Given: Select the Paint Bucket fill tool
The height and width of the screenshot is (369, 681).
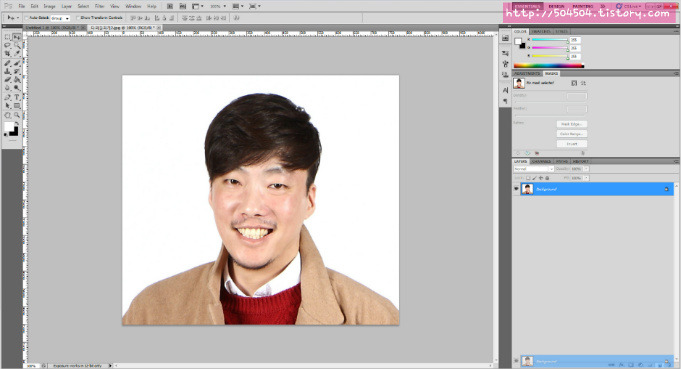Looking at the screenshot, I should tap(17, 80).
